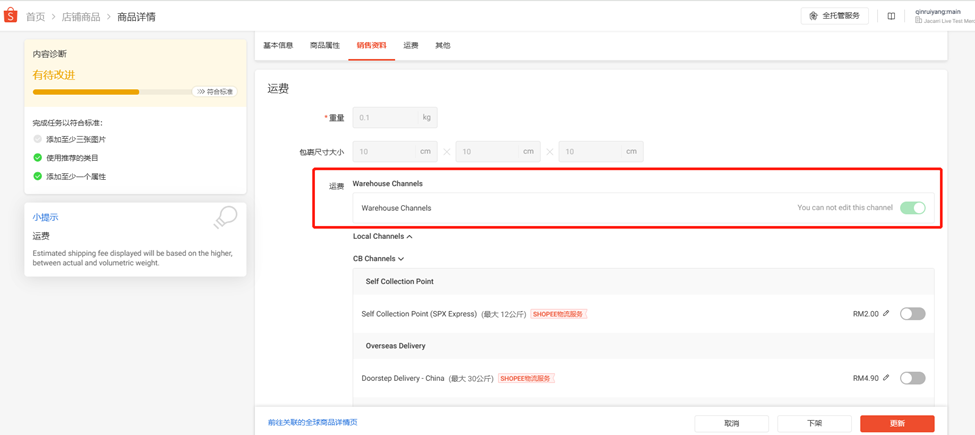This screenshot has width=975, height=435.
Task: Click green check beside 添加至少一个属性
Action: click(38, 176)
